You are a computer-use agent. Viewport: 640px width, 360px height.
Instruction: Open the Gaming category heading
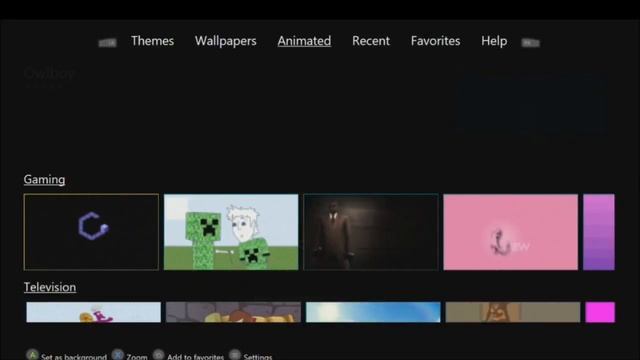(44, 180)
